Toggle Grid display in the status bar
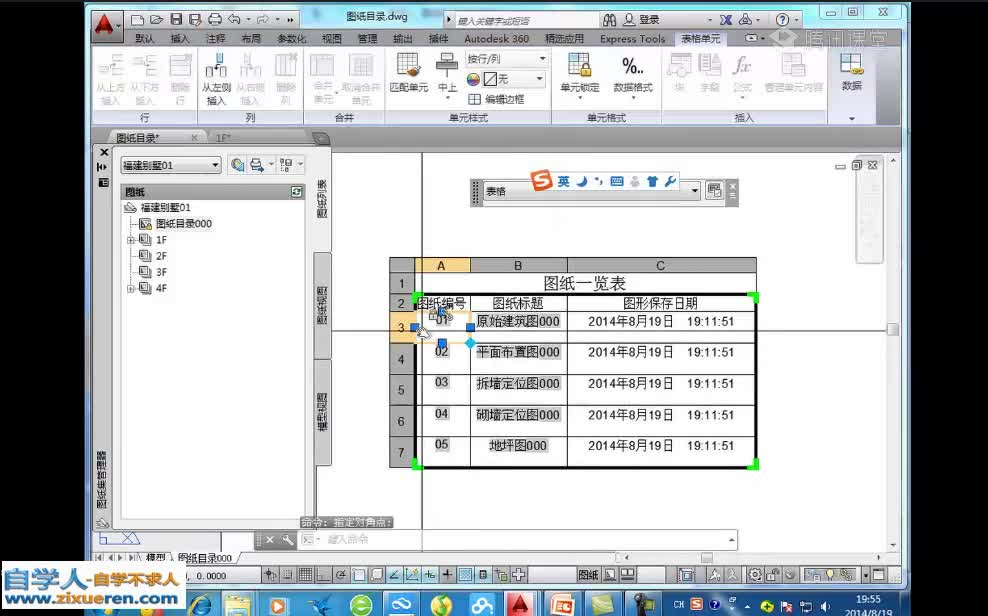The width and height of the screenshot is (988, 616). (x=306, y=574)
